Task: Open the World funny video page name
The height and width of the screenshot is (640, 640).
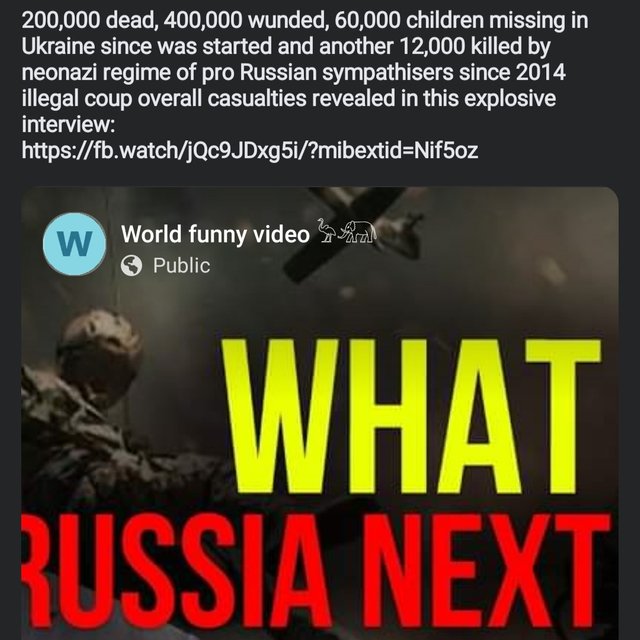Action: [x=215, y=234]
